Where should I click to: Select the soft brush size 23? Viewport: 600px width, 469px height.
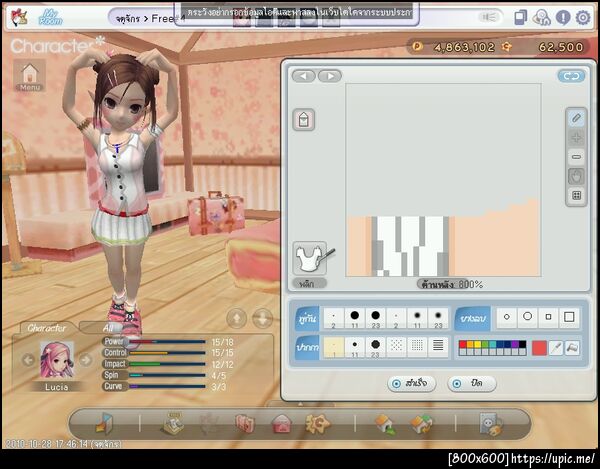pos(438,318)
